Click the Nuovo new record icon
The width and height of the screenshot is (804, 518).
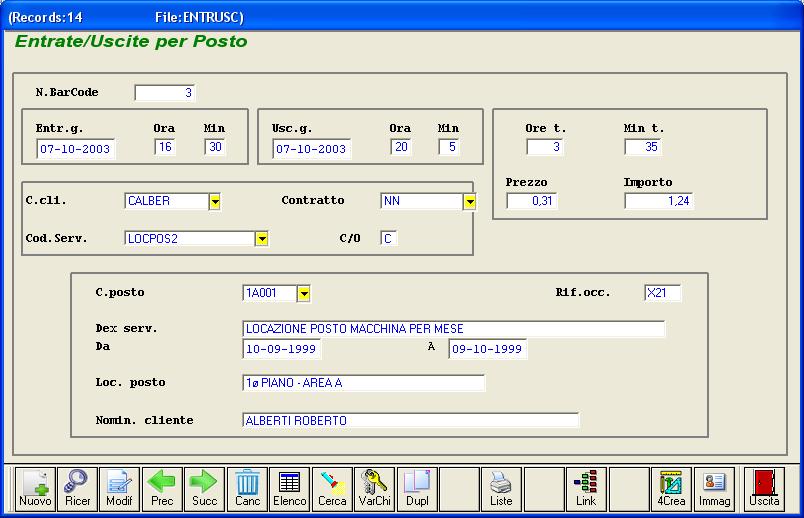[35, 489]
